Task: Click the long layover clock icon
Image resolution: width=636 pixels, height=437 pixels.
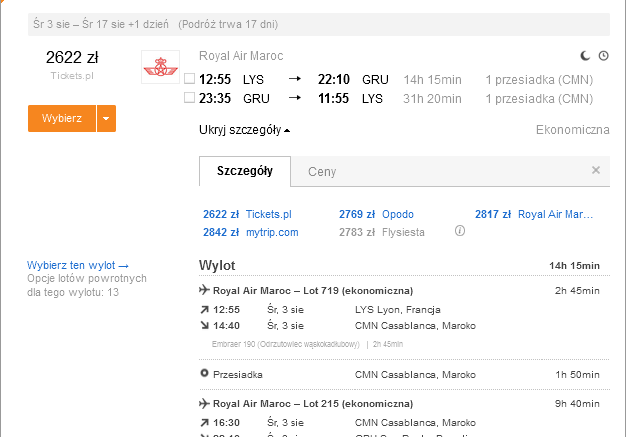Action: pos(604,56)
